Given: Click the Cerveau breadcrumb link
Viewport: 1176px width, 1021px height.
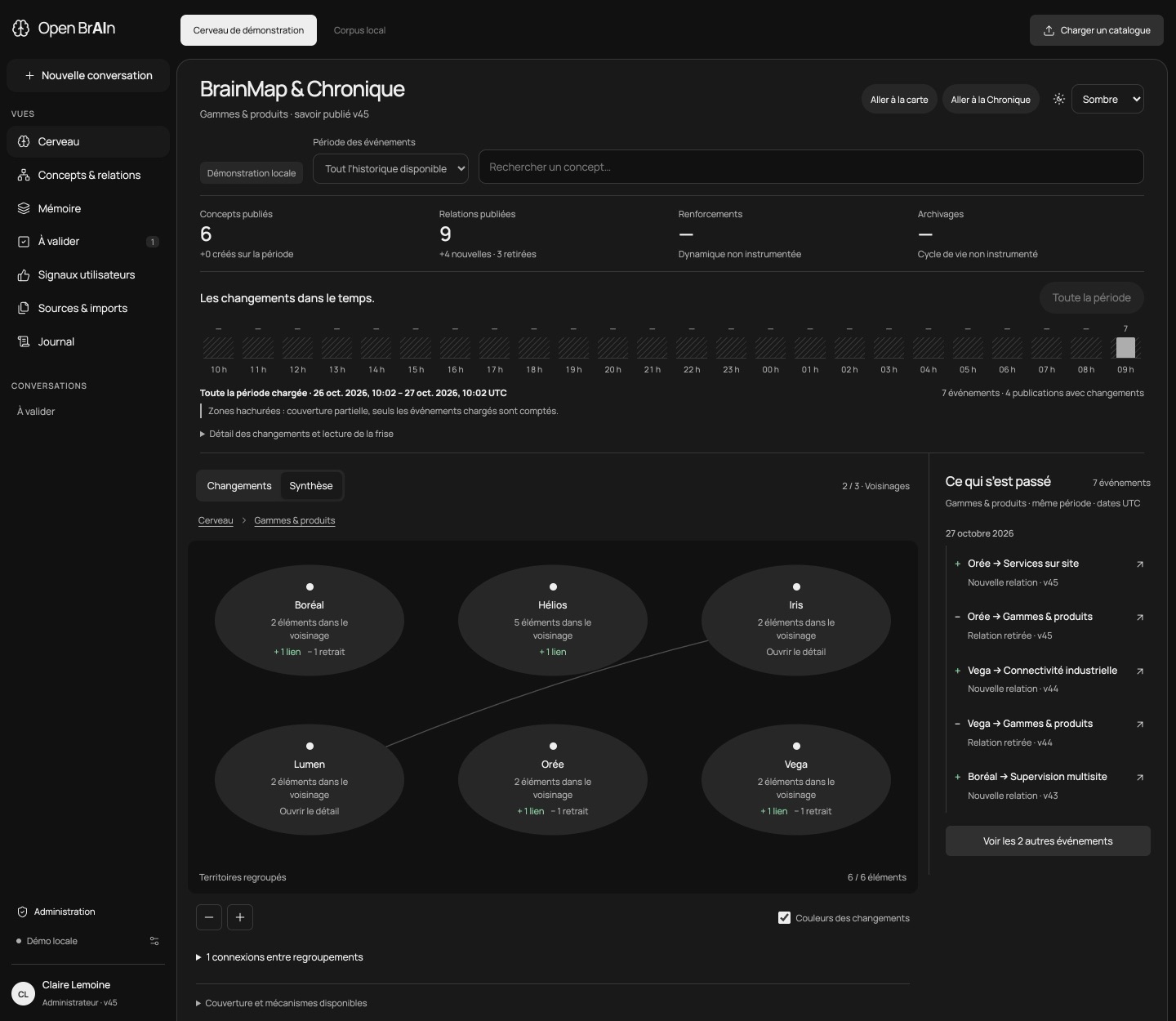Looking at the screenshot, I should tap(216, 520).
